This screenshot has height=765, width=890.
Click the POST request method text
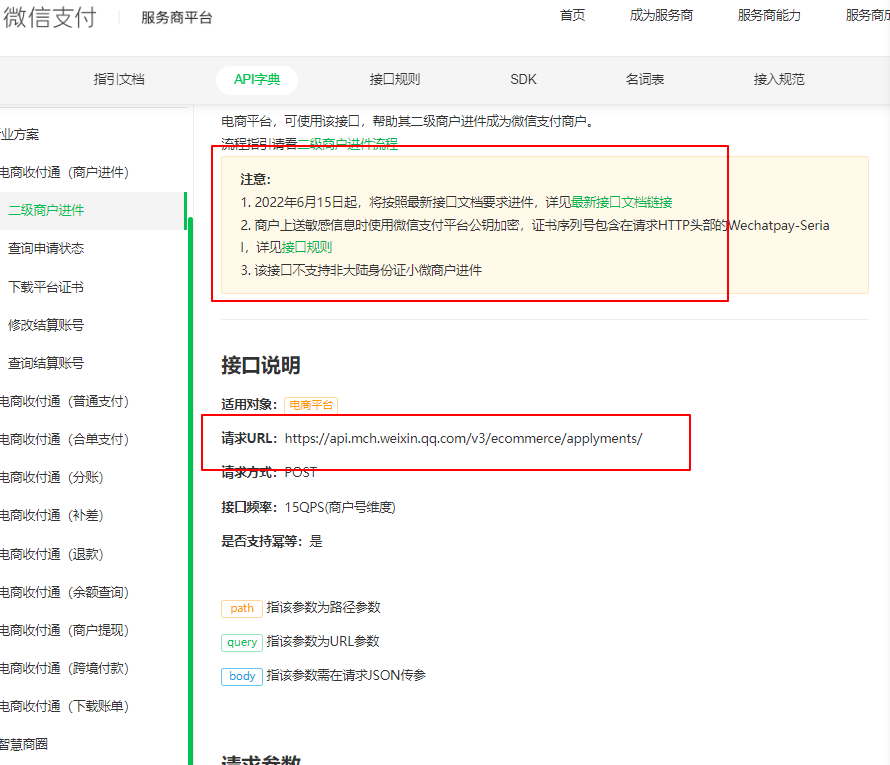coord(301,472)
